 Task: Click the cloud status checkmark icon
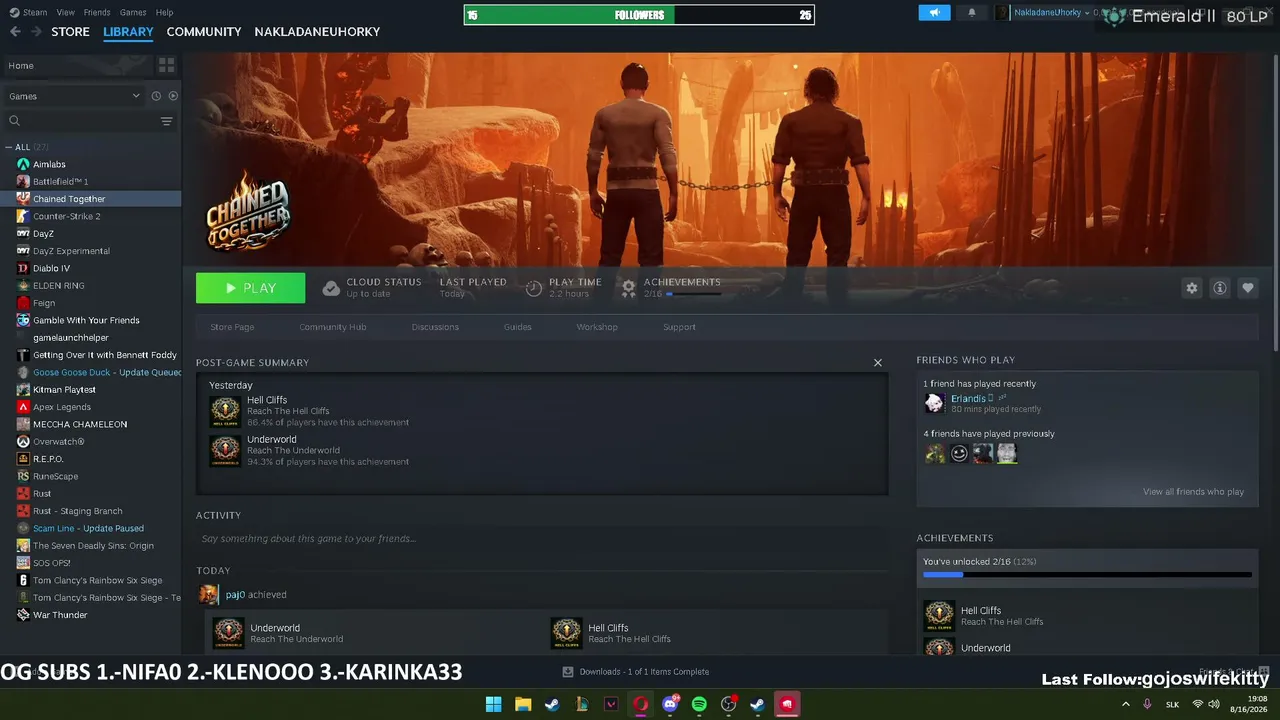331,288
